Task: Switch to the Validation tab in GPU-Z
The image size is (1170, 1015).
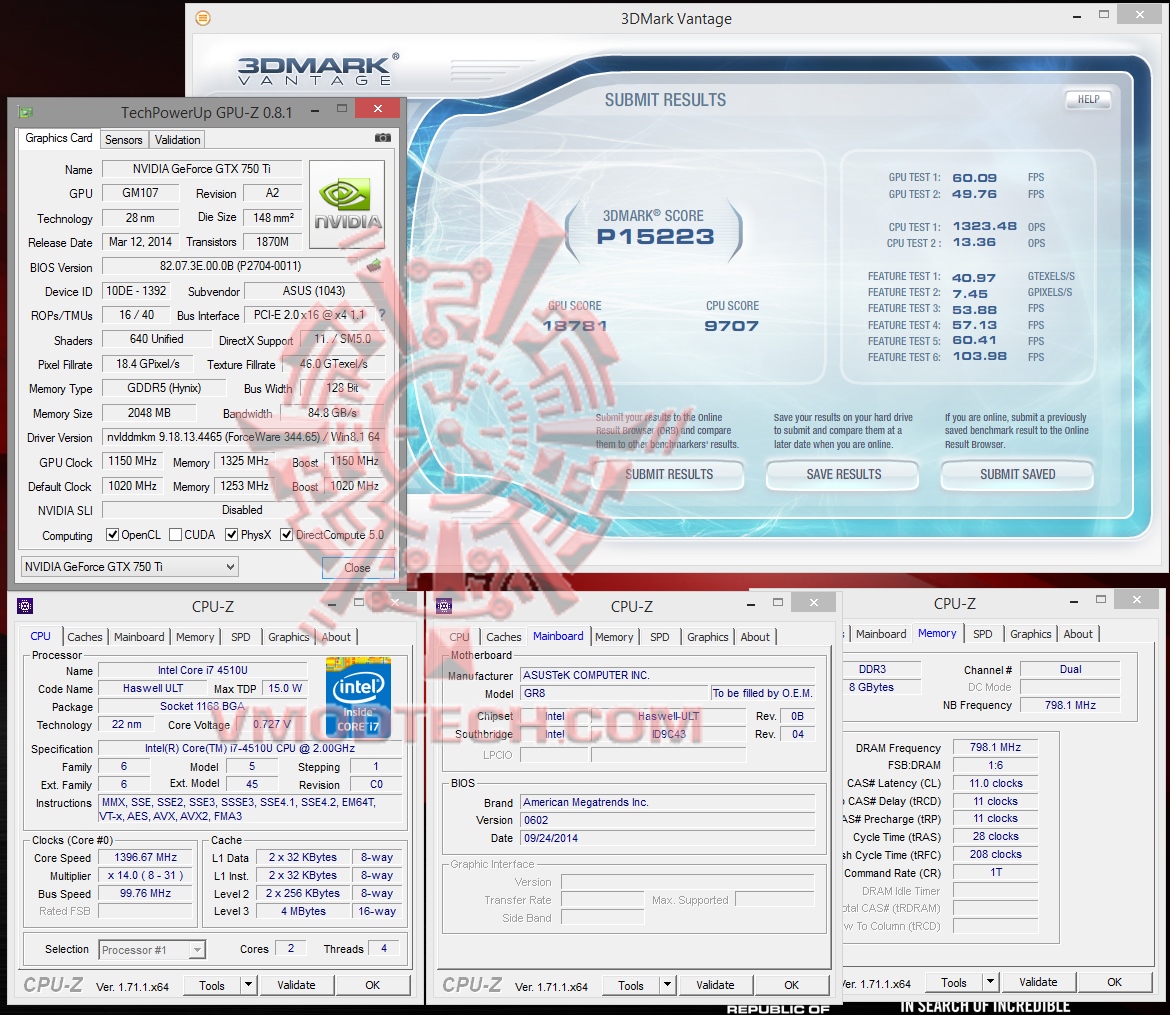Action: (178, 140)
